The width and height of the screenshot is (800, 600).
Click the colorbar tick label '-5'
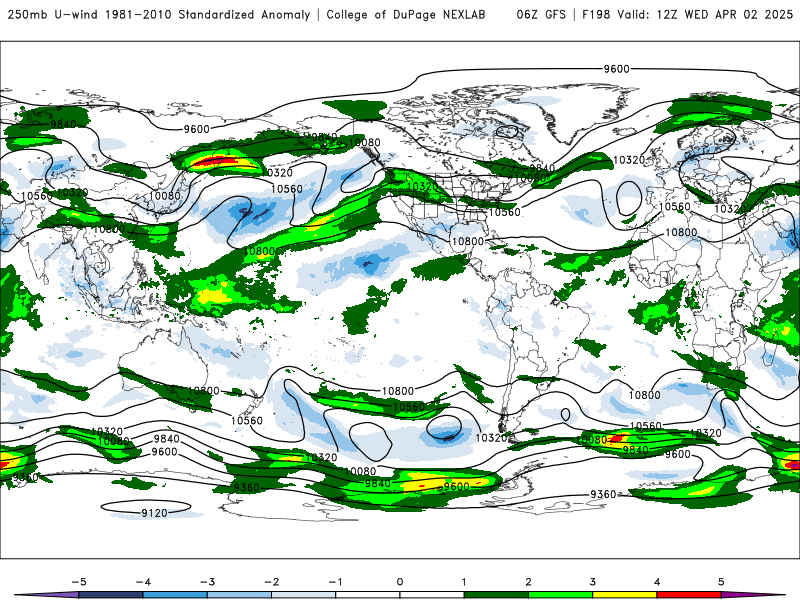(79, 582)
